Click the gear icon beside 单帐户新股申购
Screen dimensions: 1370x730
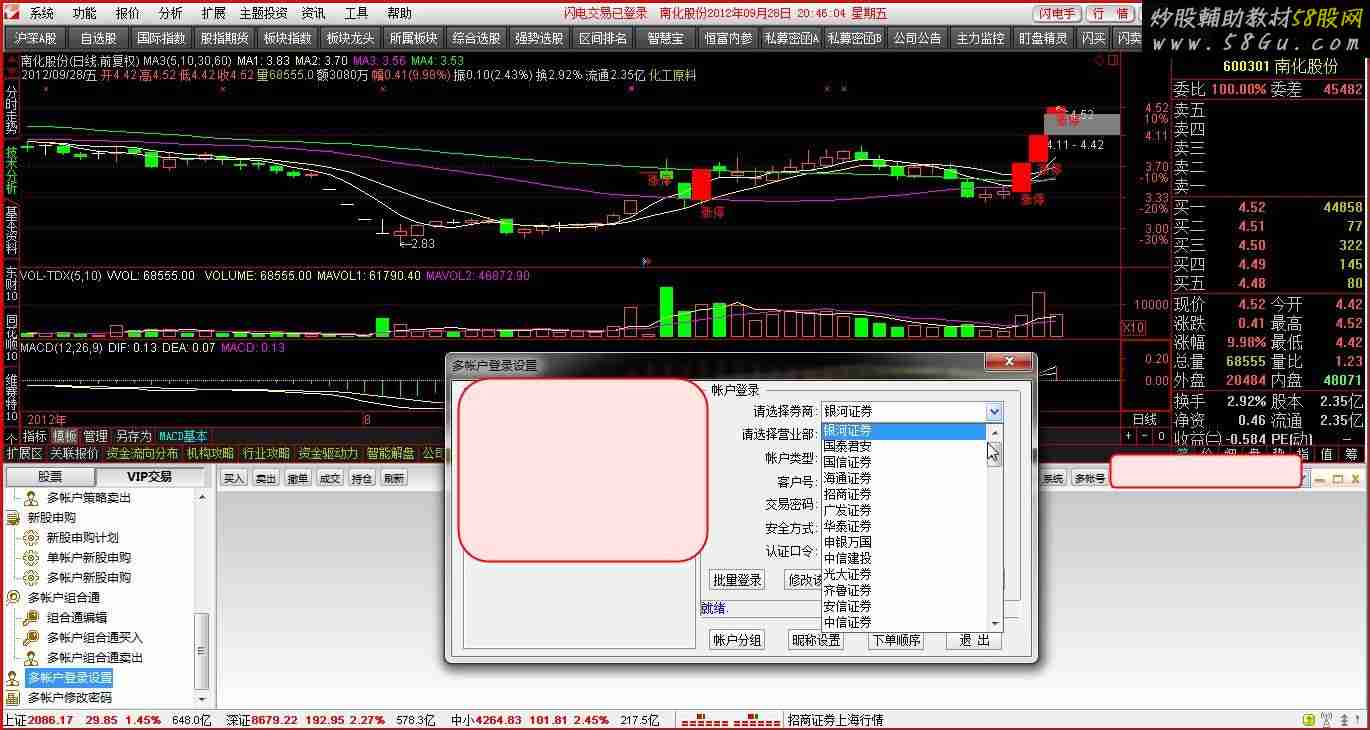[x=31, y=558]
